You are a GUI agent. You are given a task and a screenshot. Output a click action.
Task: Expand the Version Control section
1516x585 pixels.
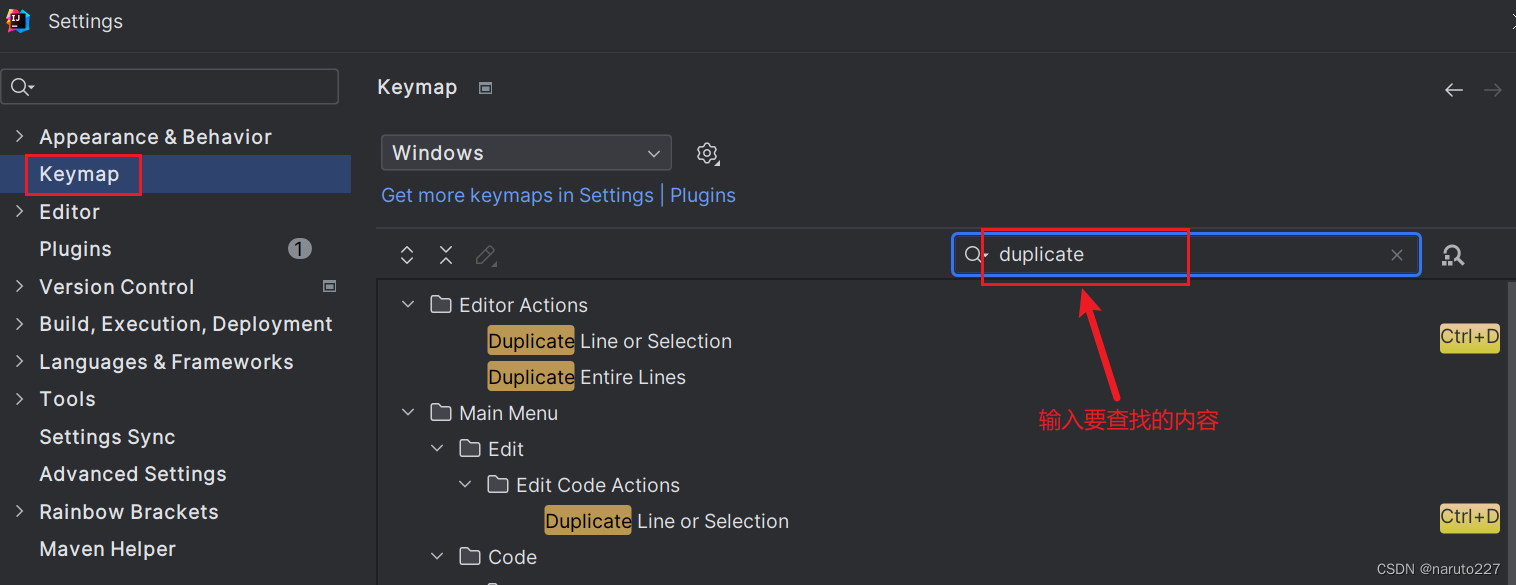point(20,287)
